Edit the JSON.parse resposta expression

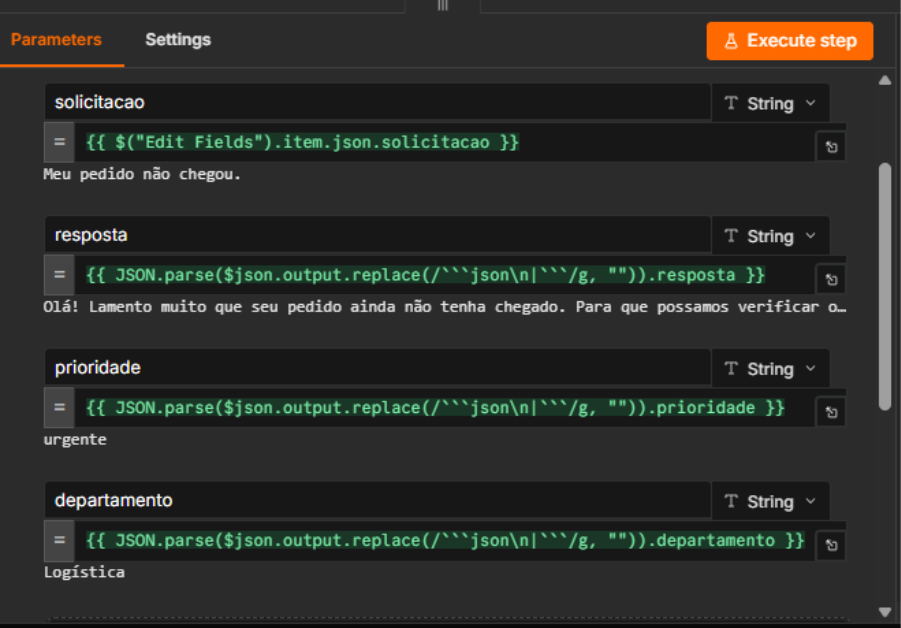tap(444, 275)
